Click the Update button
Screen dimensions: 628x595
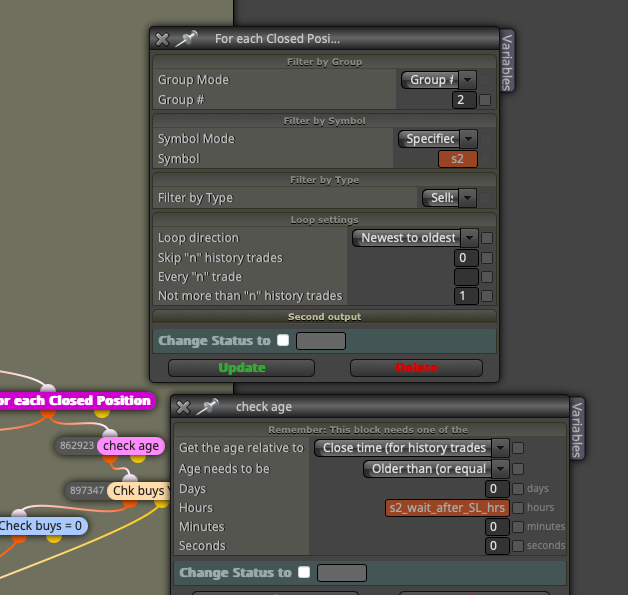click(x=242, y=368)
